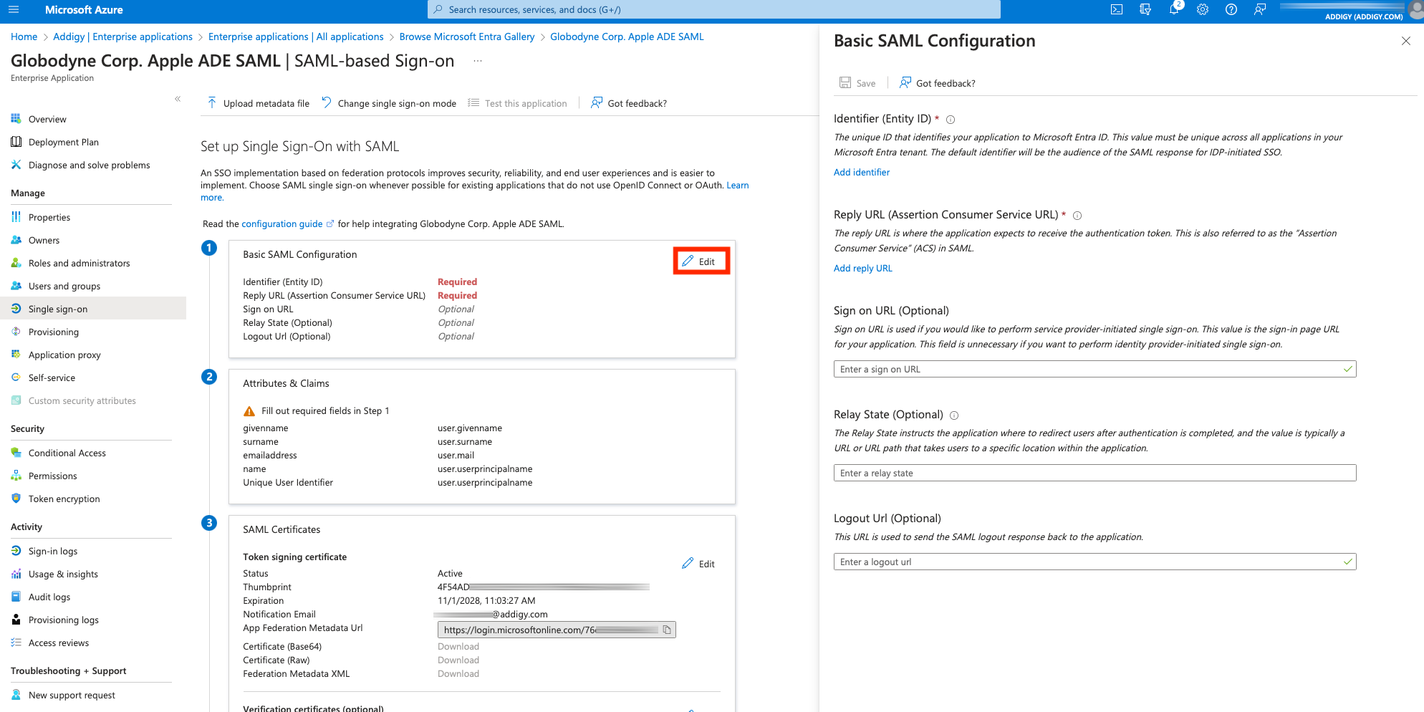Click Save in Basic SAML Configuration panel
Image resolution: width=1424 pixels, height=712 pixels.
(x=858, y=83)
